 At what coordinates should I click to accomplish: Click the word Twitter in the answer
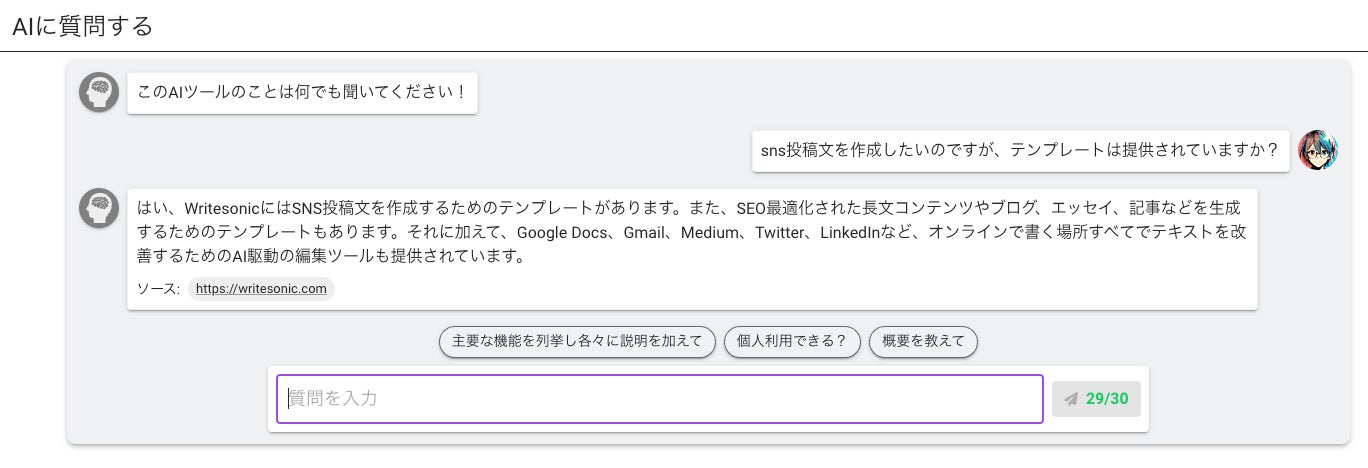pyautogui.click(x=781, y=233)
